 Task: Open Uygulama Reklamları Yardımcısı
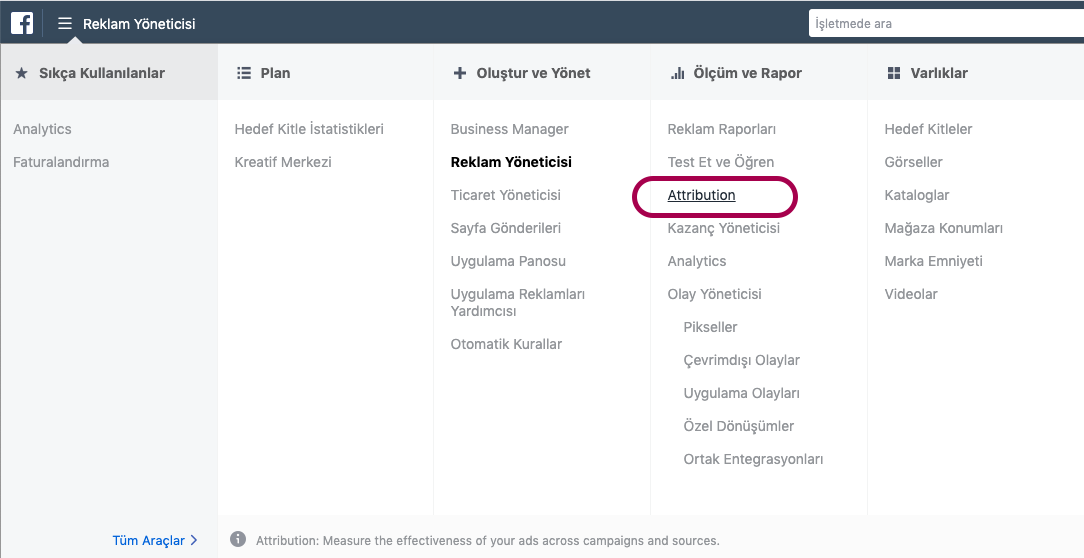tap(518, 302)
